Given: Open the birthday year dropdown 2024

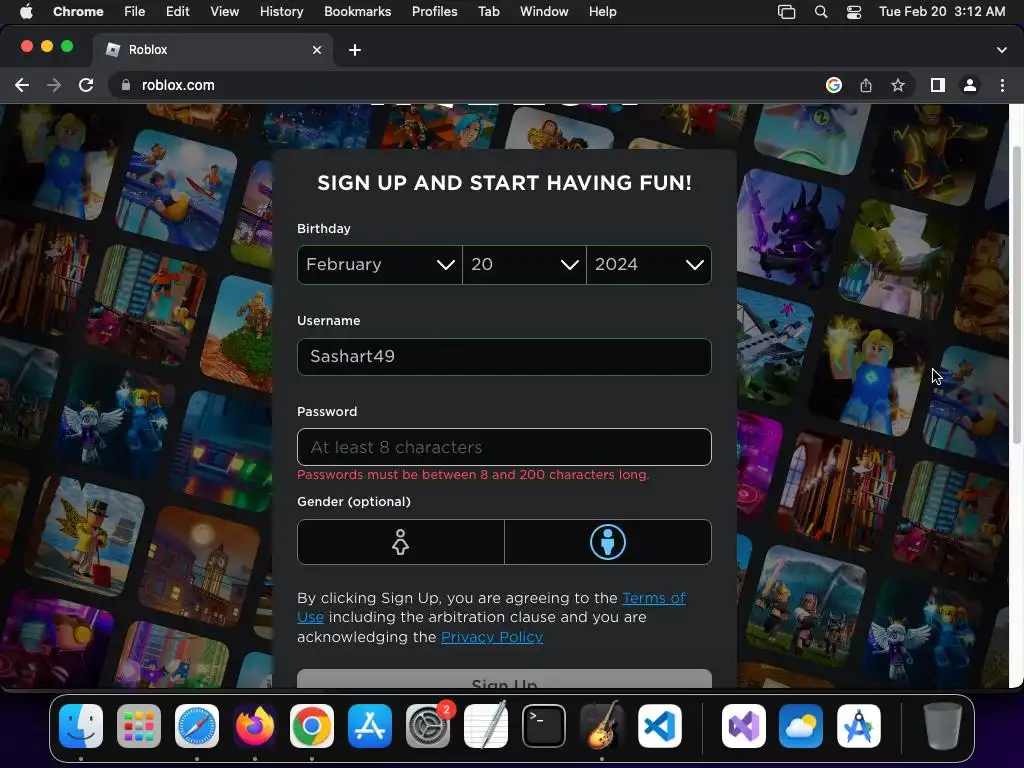Looking at the screenshot, I should pyautogui.click(x=648, y=264).
